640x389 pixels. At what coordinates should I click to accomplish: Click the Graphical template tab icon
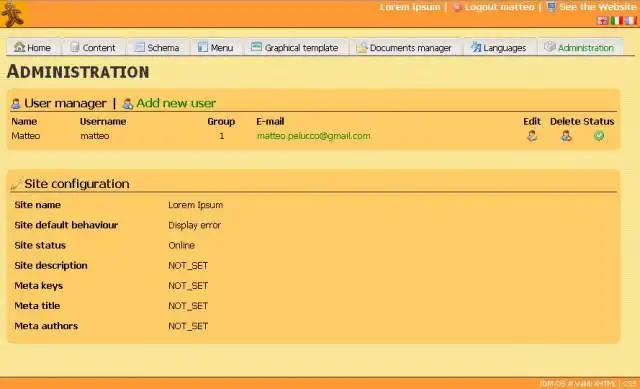tap(256, 47)
